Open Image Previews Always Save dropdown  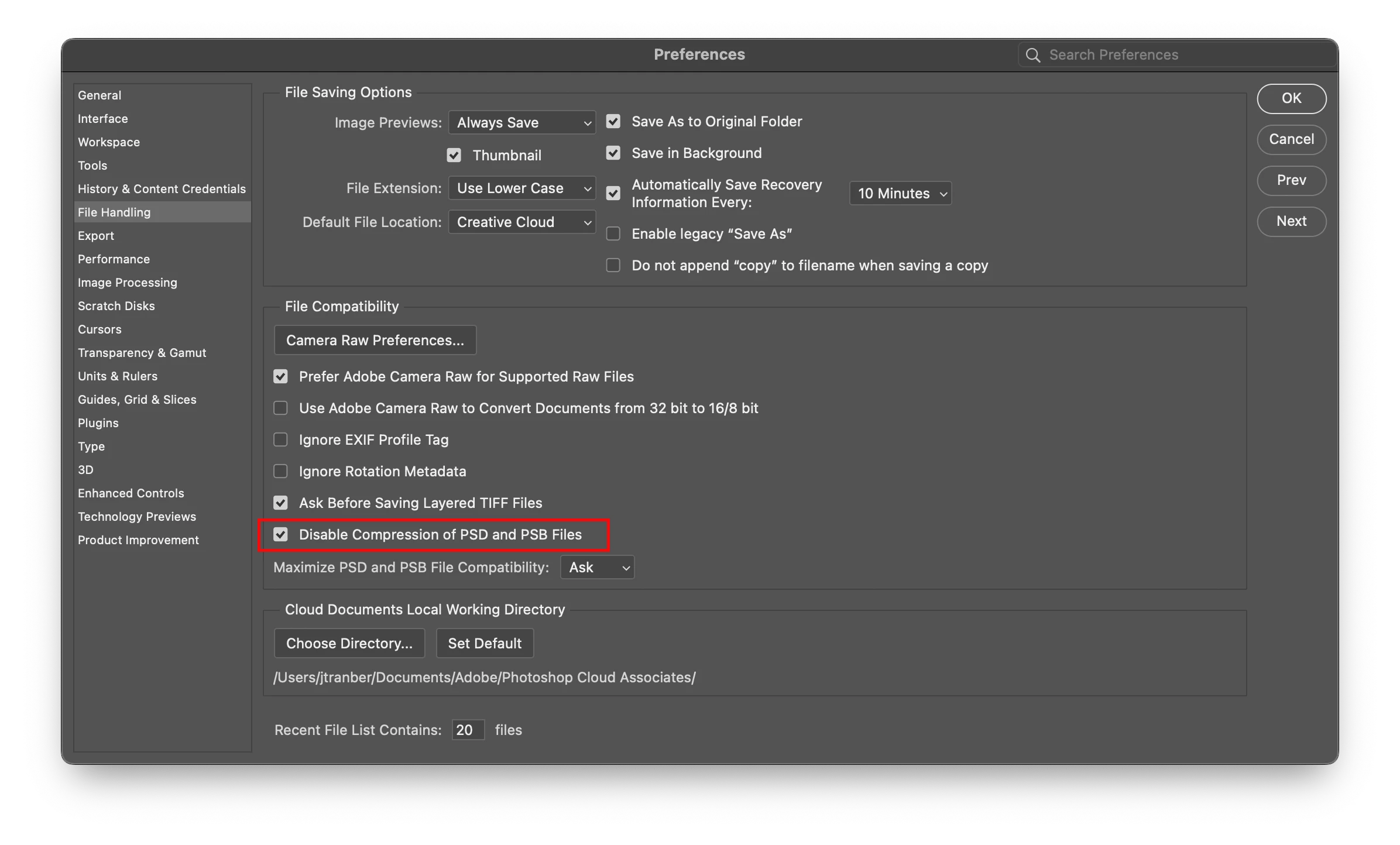point(522,122)
